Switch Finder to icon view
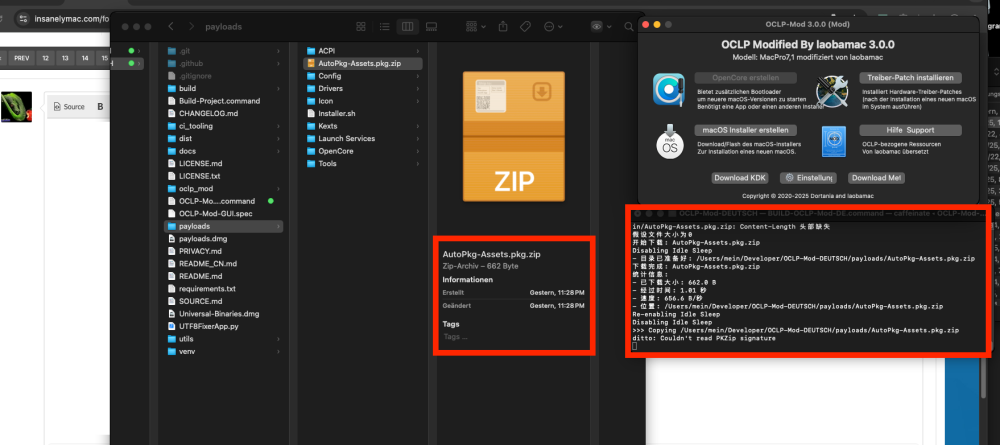Viewport: 1000px width, 445px height. 361,27
